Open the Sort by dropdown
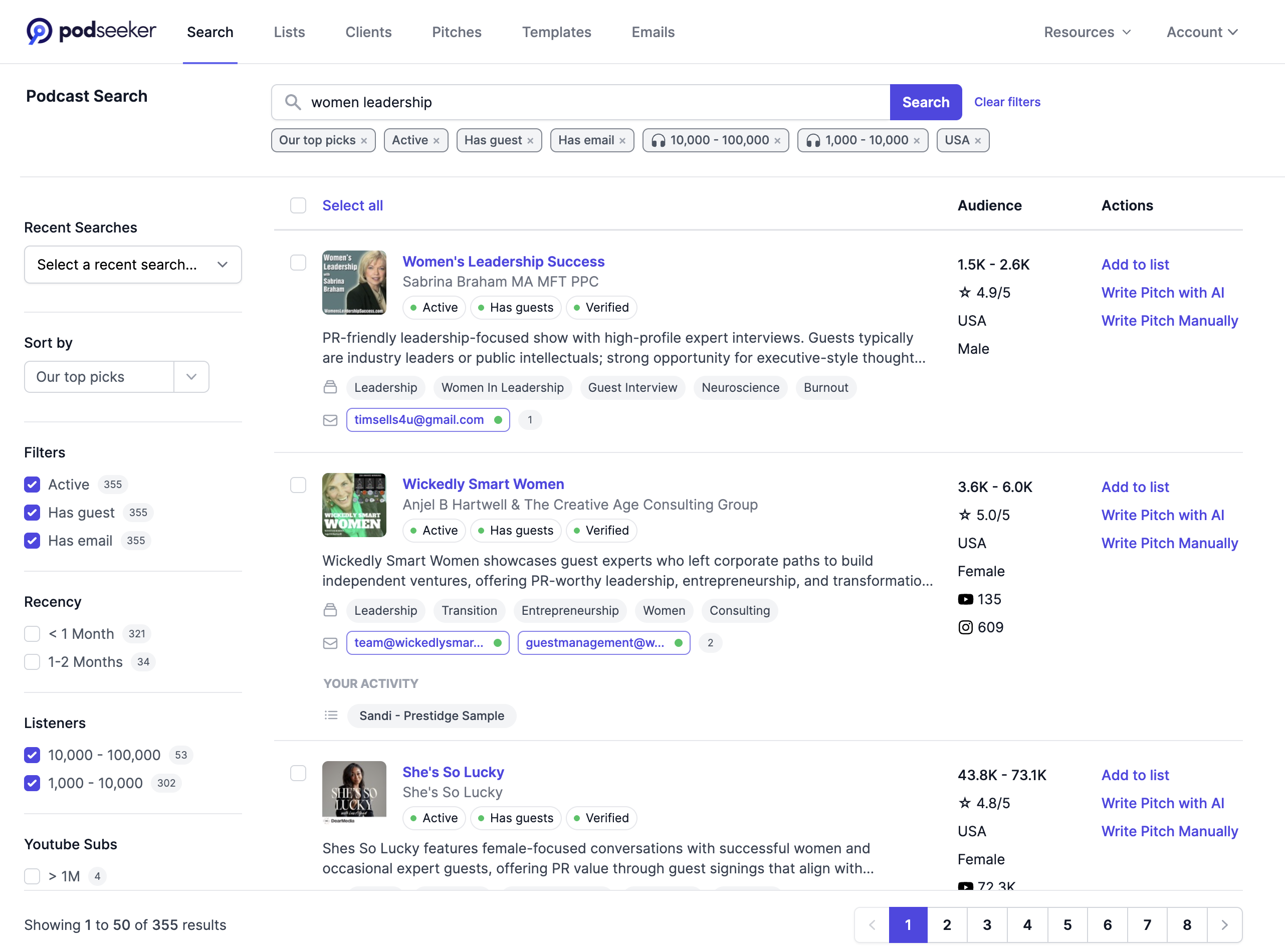 coord(191,376)
